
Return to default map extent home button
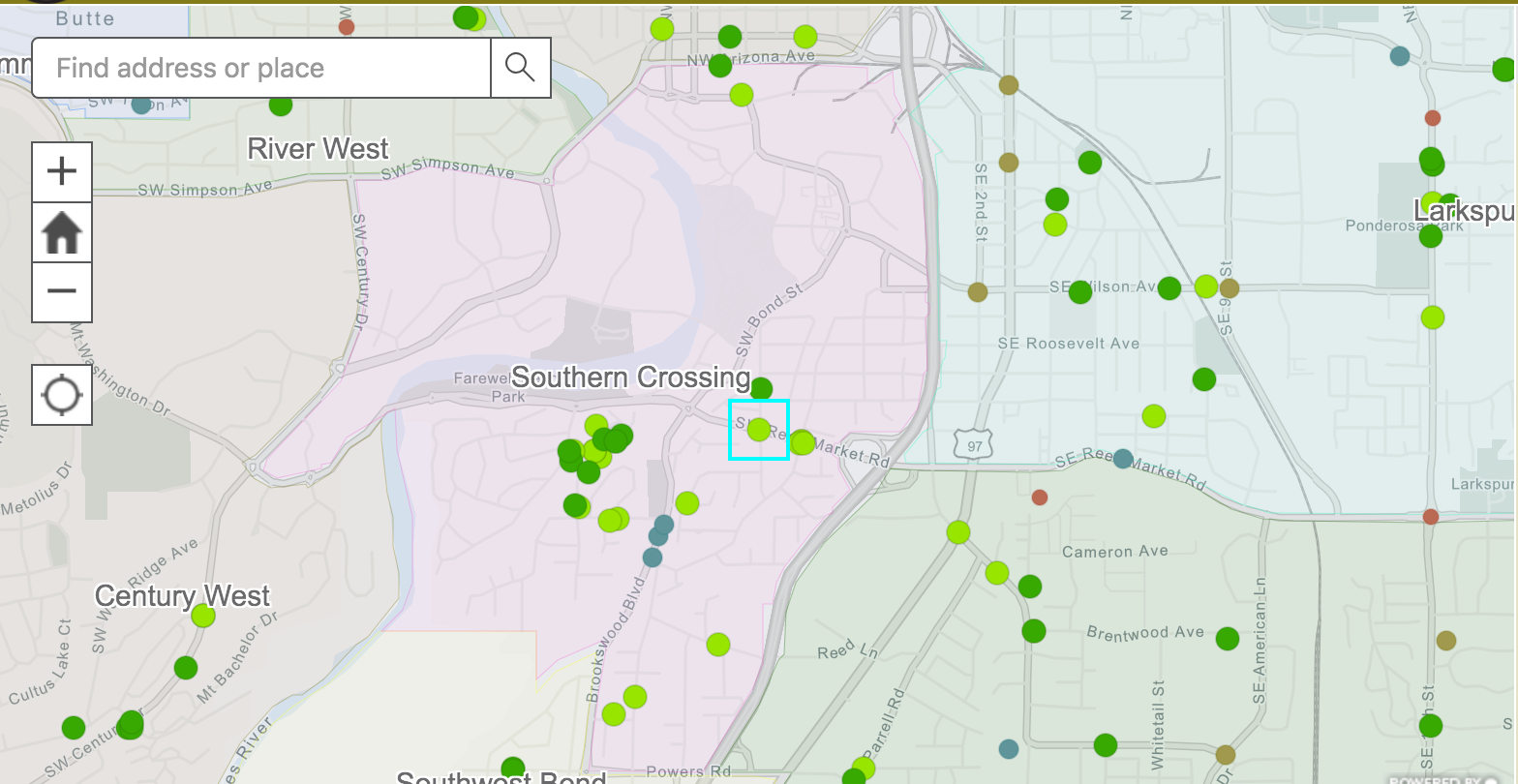62,232
